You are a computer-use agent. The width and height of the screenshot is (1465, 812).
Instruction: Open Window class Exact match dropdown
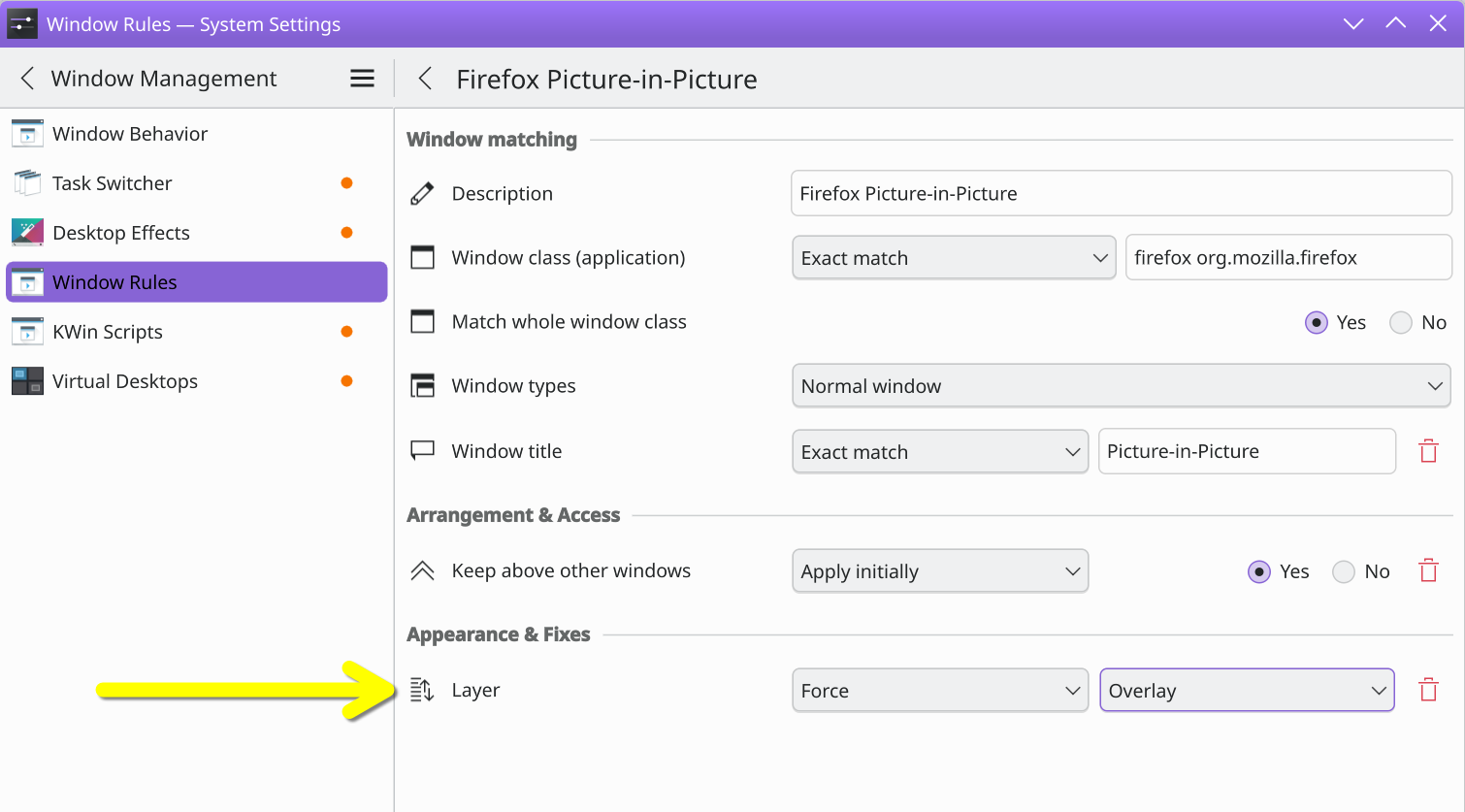[954, 258]
